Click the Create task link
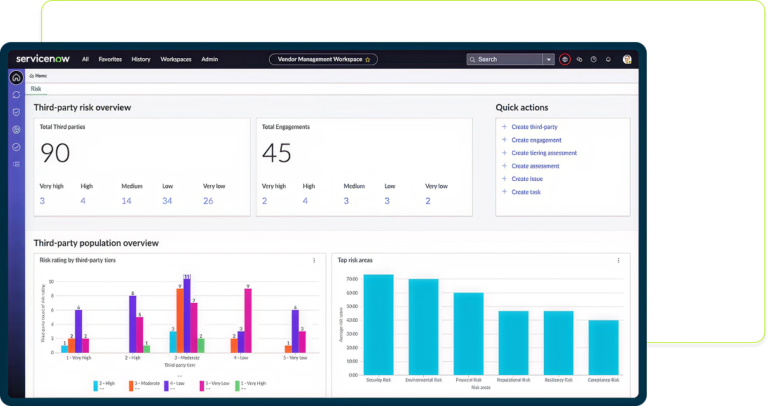This screenshot has height=406, width=768. [x=526, y=192]
